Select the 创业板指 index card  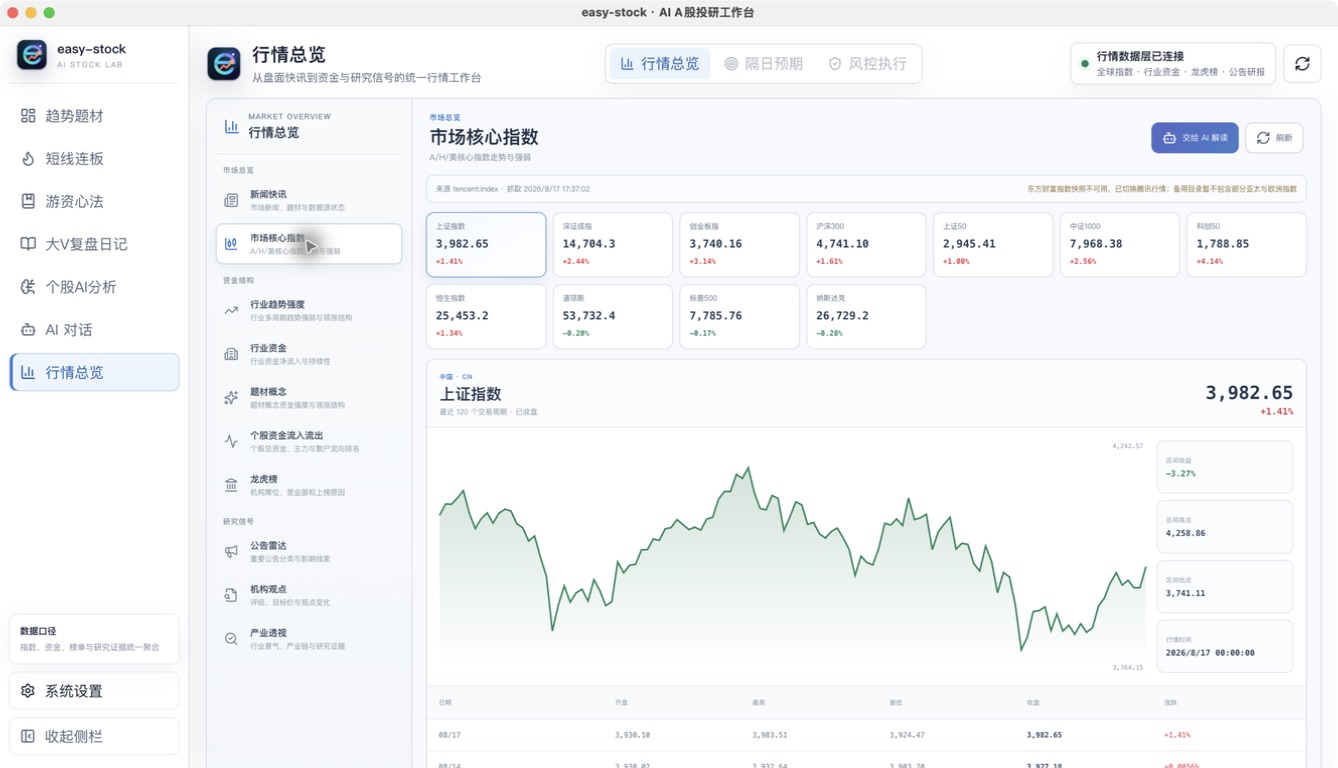(x=739, y=244)
